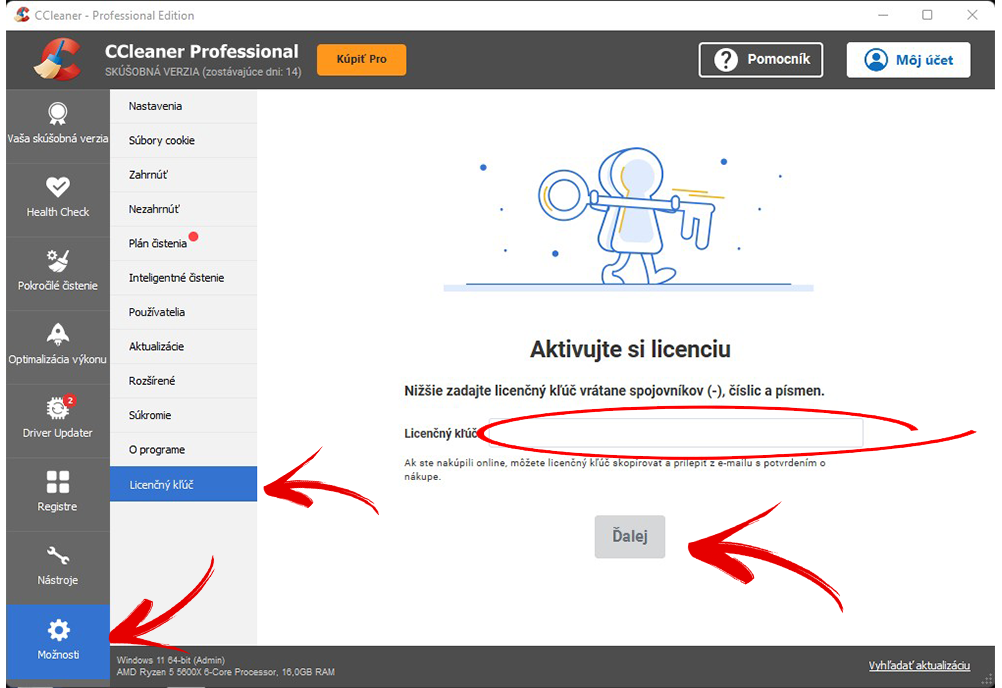
Task: Select Licenčný kľúč submenu item
Action: (x=183, y=484)
